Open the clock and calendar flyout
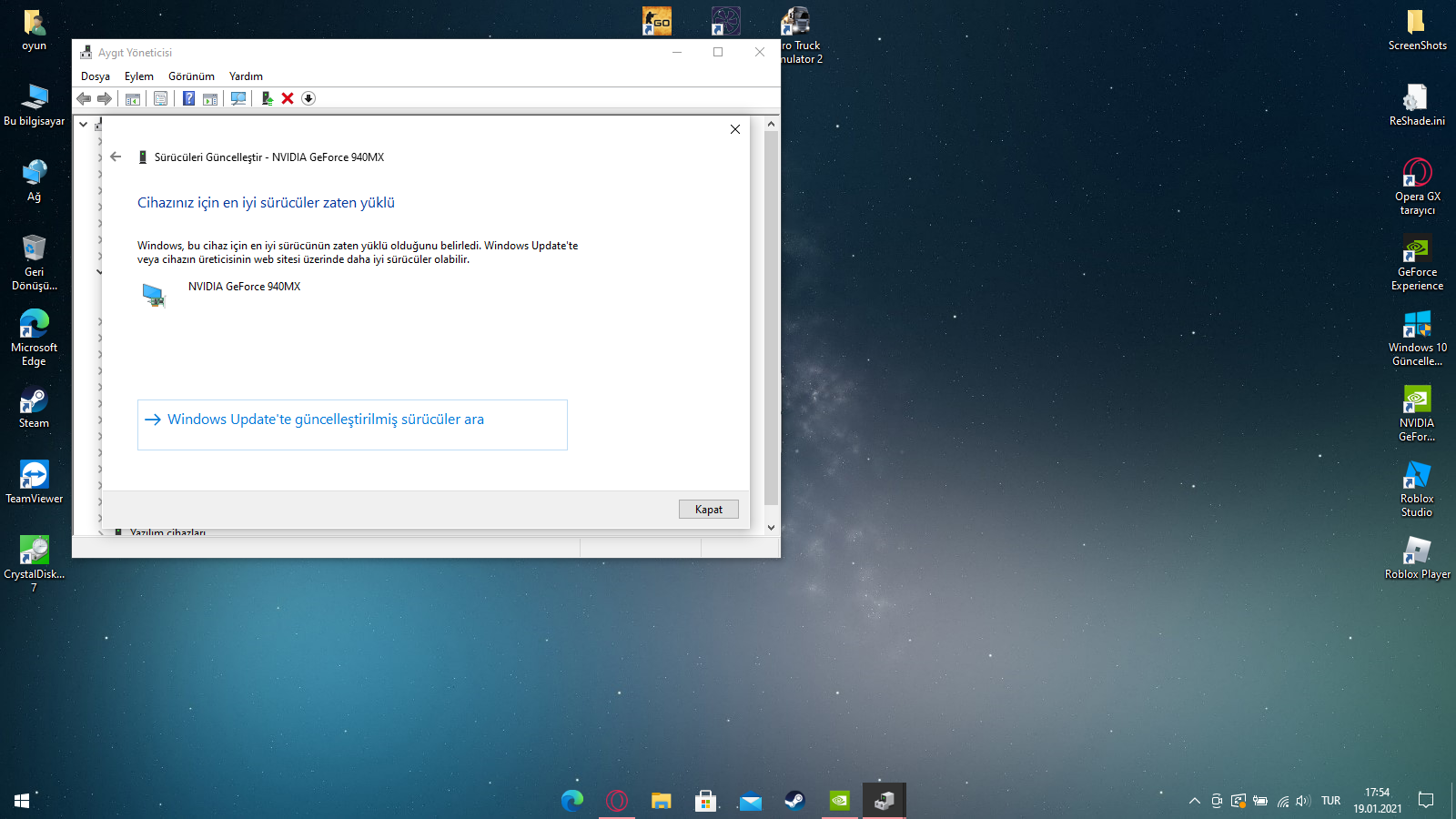Viewport: 1456px width, 819px height. pyautogui.click(x=1377, y=801)
